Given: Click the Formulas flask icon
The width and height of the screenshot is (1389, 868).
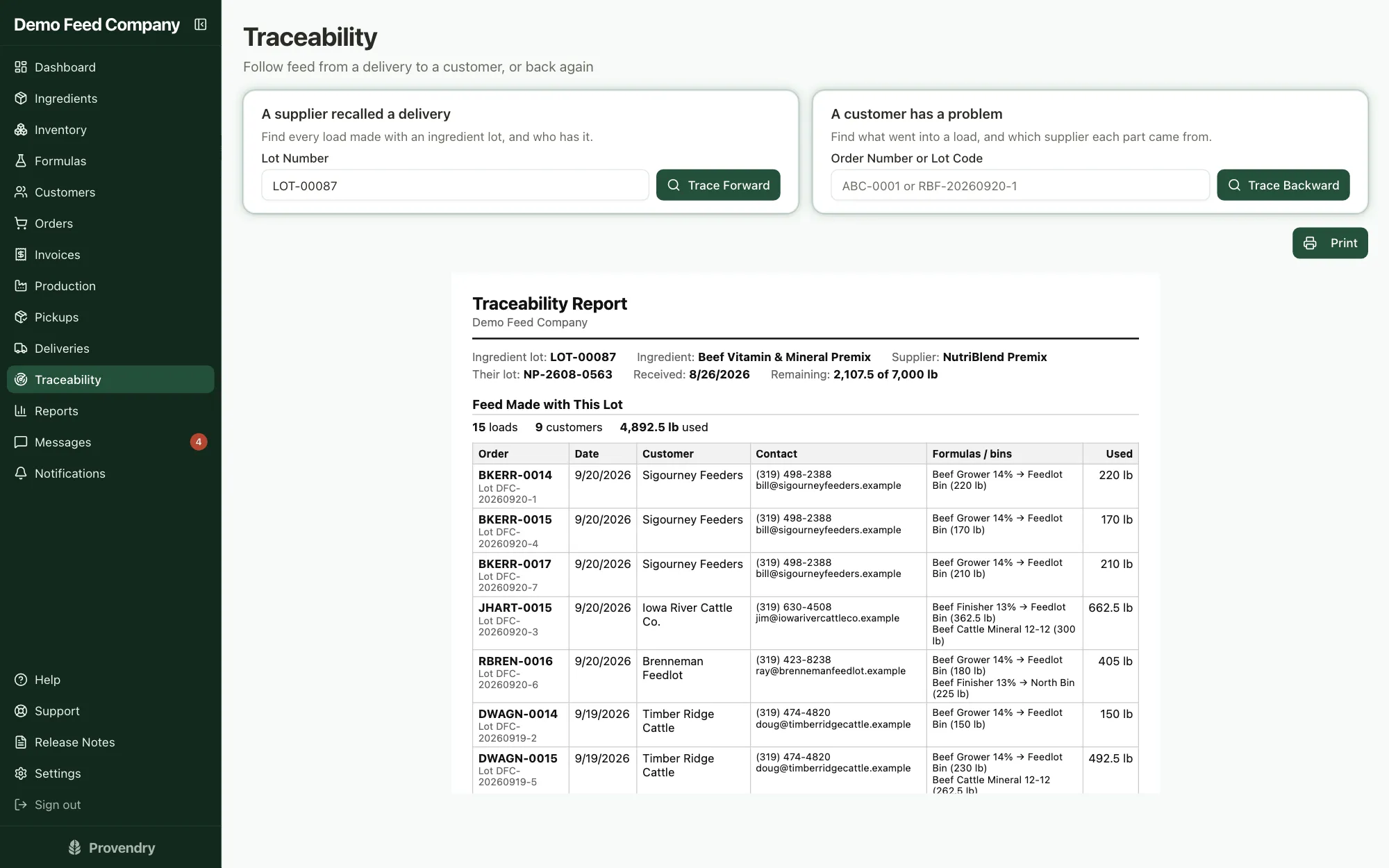Looking at the screenshot, I should point(21,161).
